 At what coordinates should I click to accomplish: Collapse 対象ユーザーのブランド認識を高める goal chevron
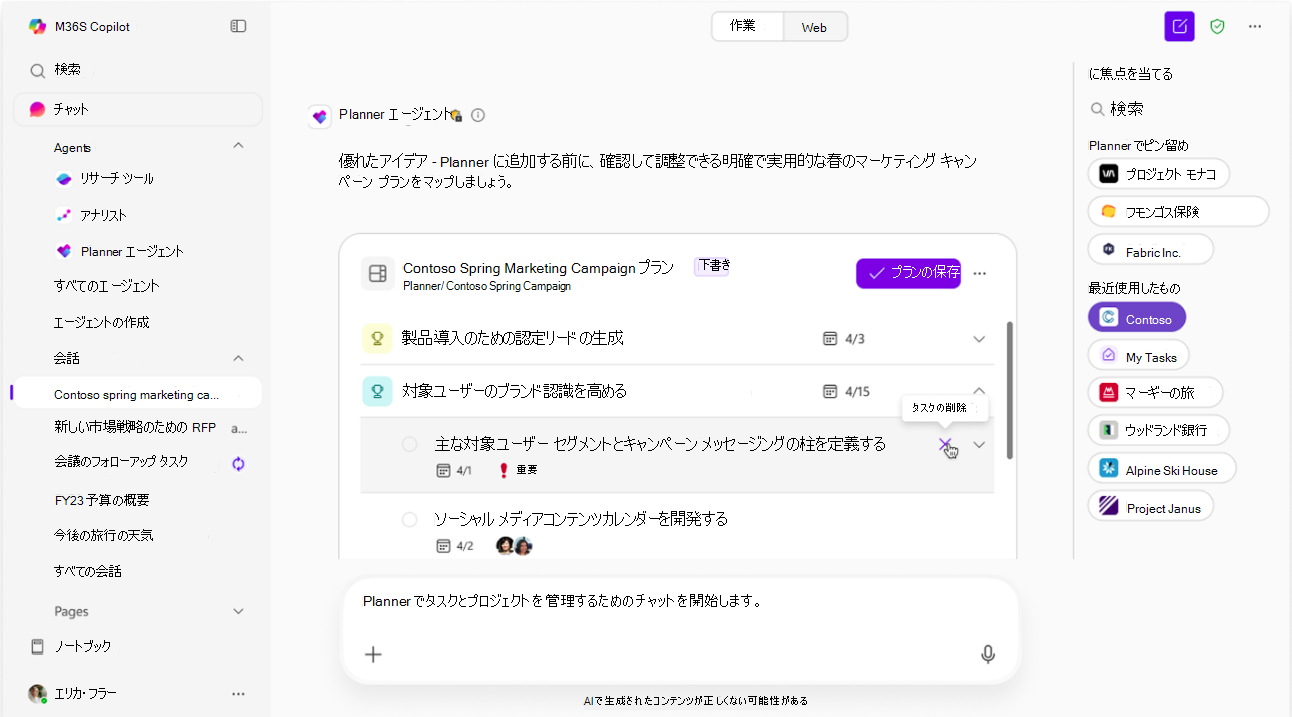(979, 391)
